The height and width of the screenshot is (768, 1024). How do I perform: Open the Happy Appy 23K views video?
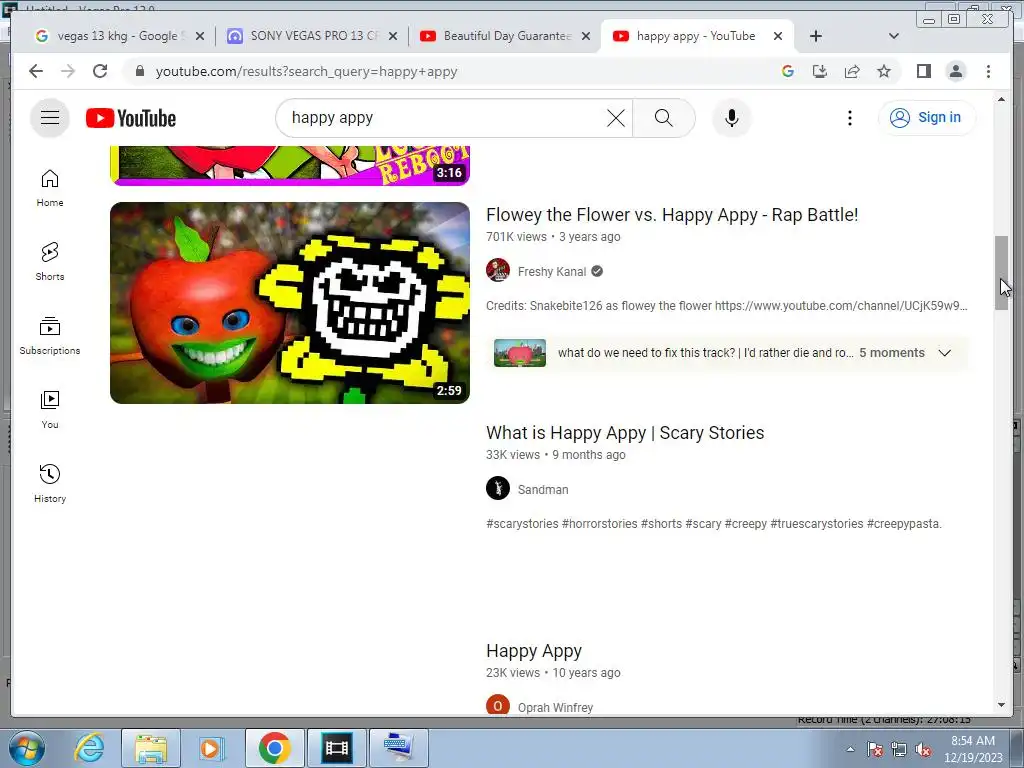point(534,651)
